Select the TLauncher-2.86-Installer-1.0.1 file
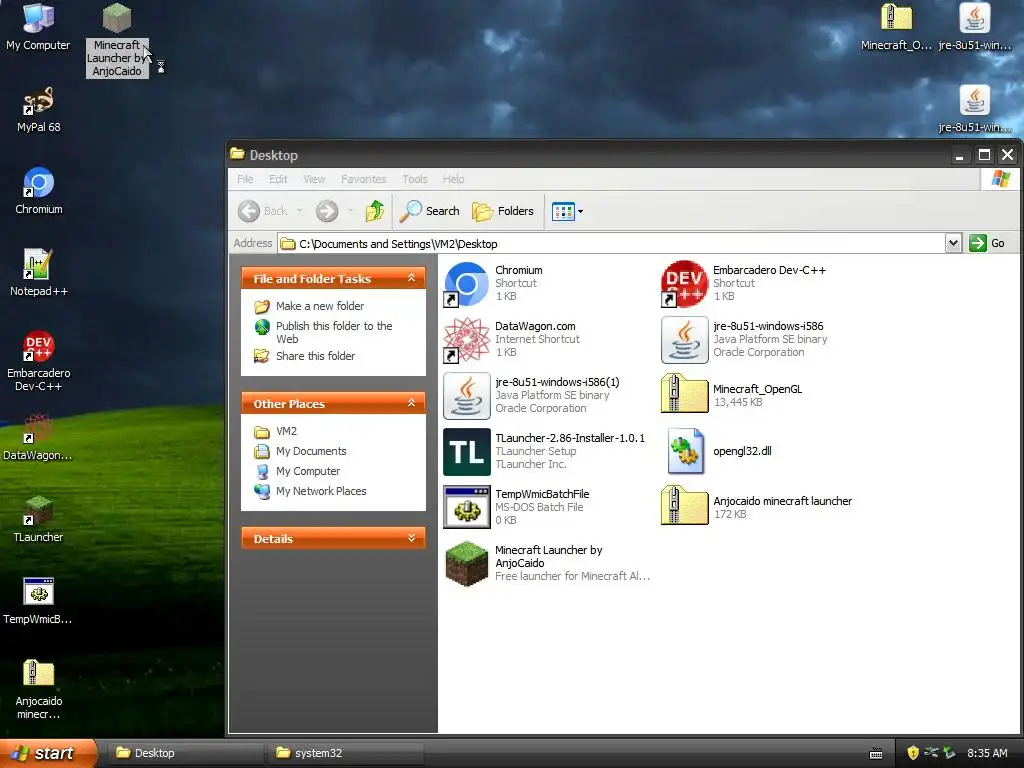 (544, 452)
